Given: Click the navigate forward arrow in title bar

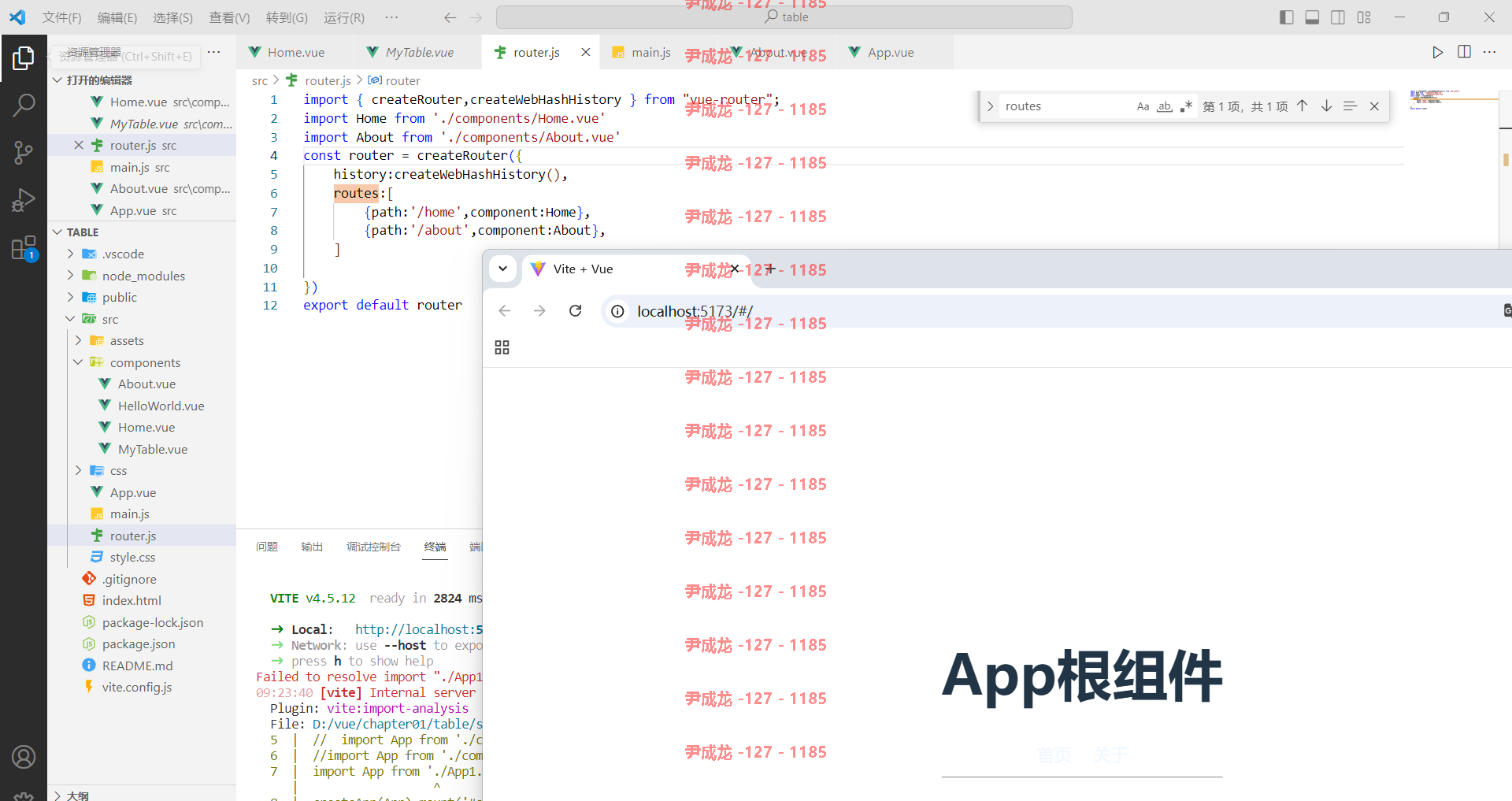Looking at the screenshot, I should click(x=476, y=17).
